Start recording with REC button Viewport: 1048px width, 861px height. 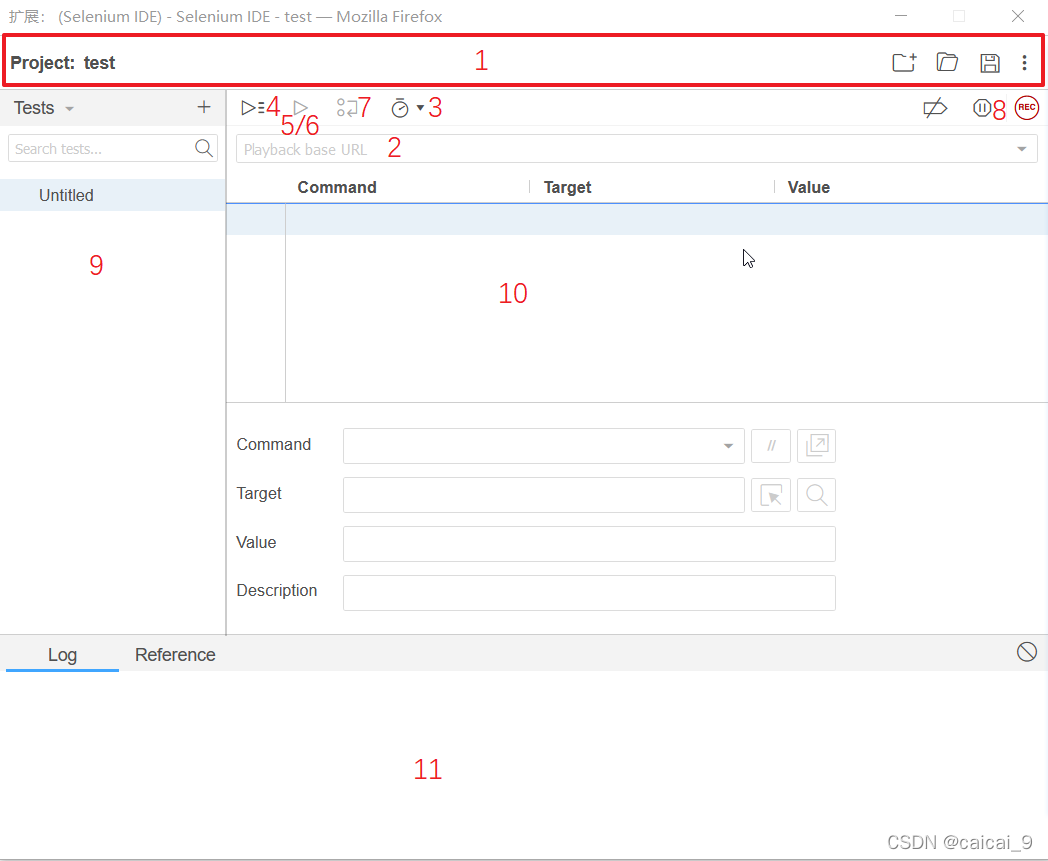point(1027,108)
